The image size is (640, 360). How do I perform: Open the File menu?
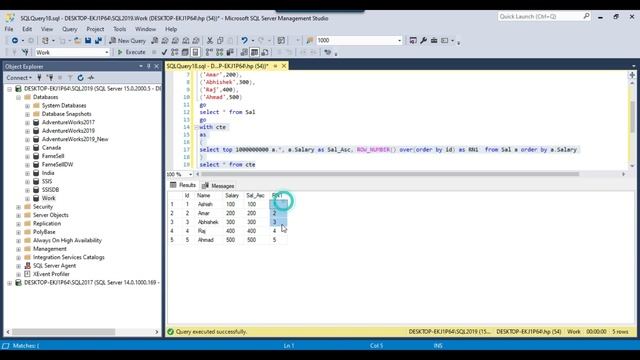point(9,29)
